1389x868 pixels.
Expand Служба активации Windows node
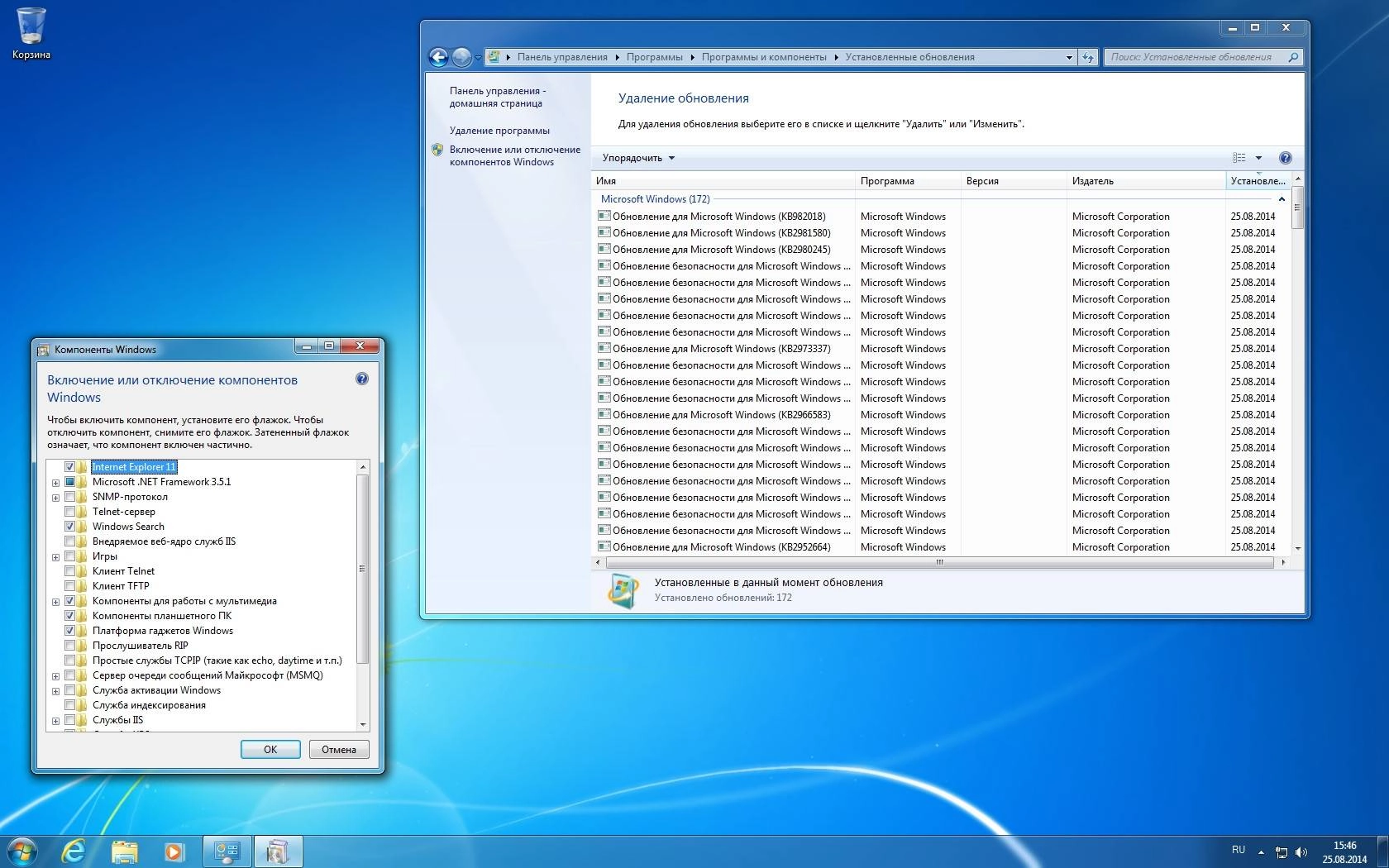tap(55, 691)
